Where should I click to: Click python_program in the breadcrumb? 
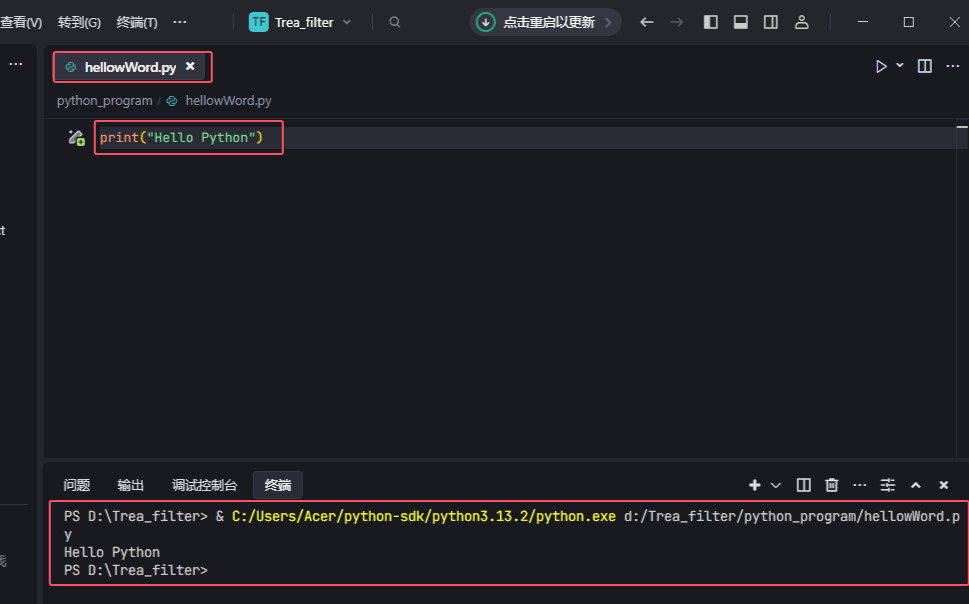(x=104, y=101)
